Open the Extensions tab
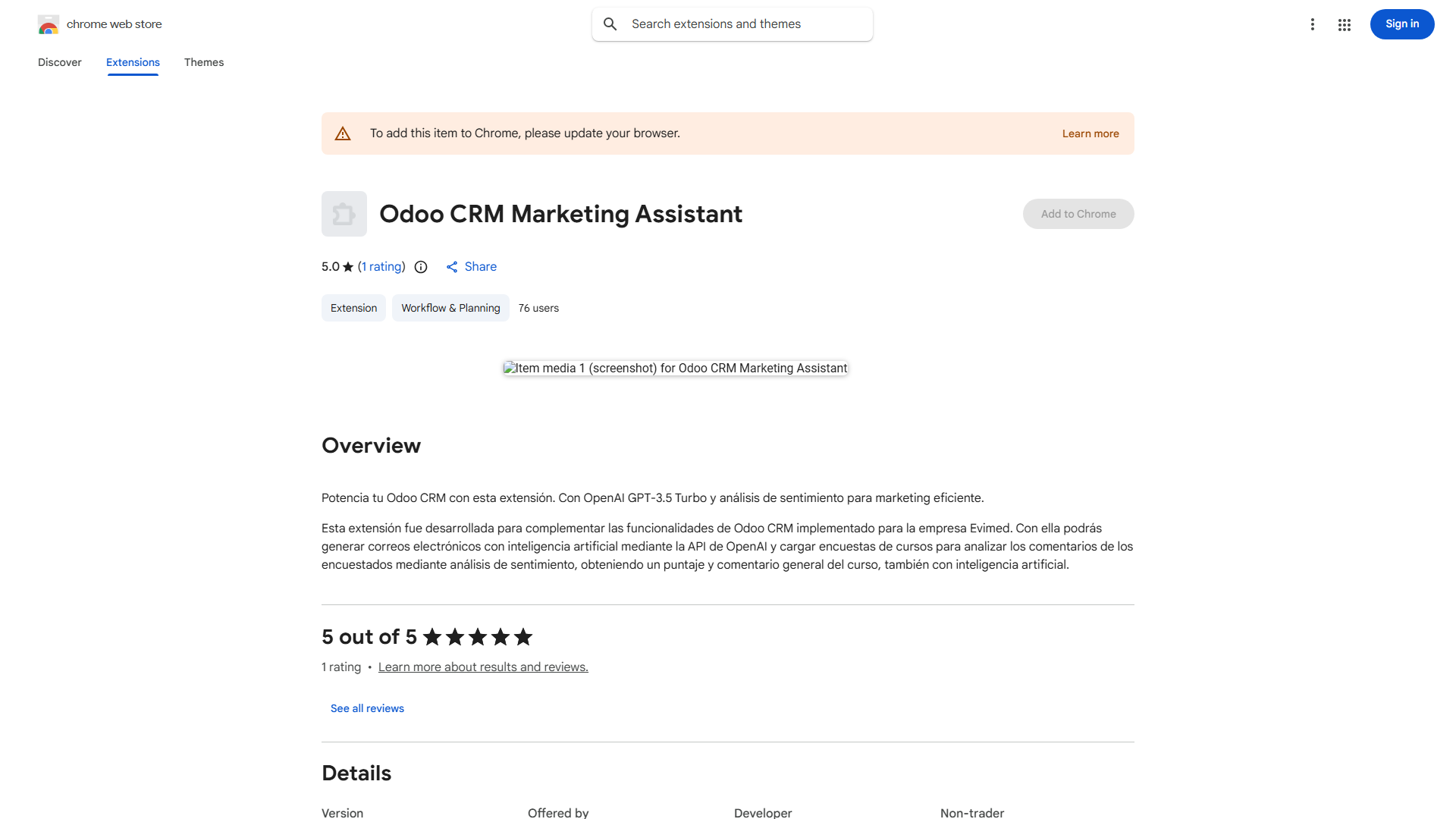Viewport: 1456px width, 819px height. click(x=133, y=62)
